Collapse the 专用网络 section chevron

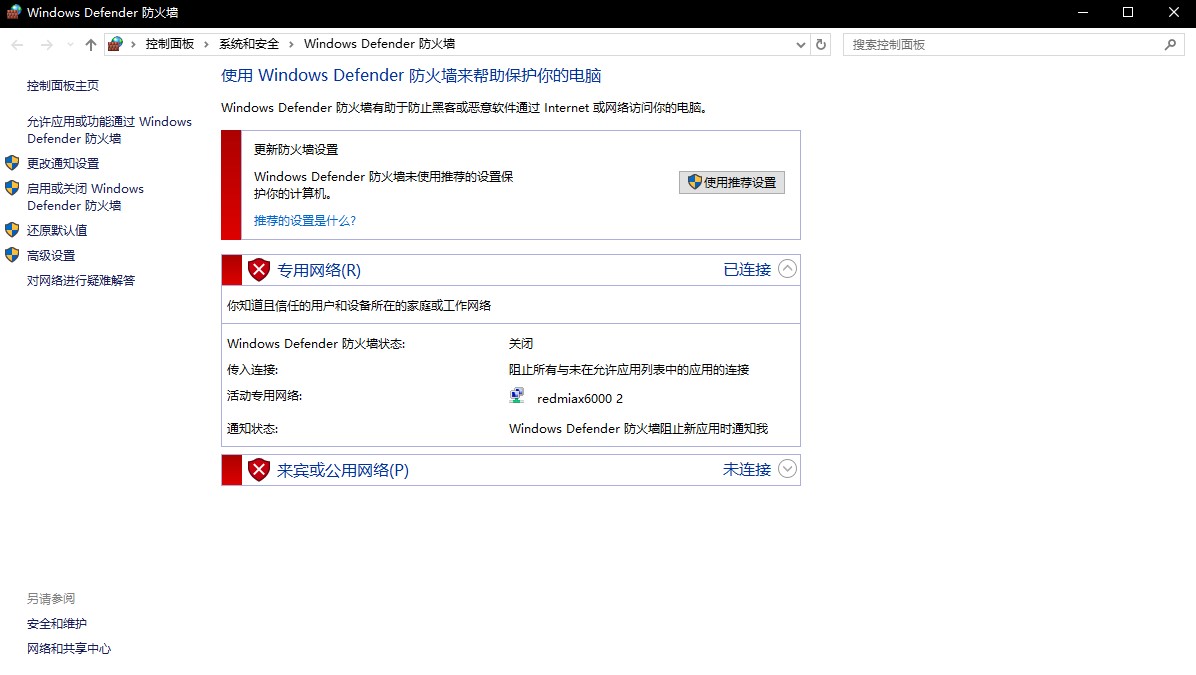[787, 269]
